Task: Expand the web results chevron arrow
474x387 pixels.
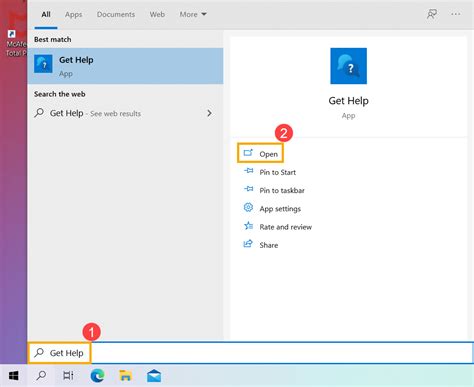Action: [x=209, y=113]
